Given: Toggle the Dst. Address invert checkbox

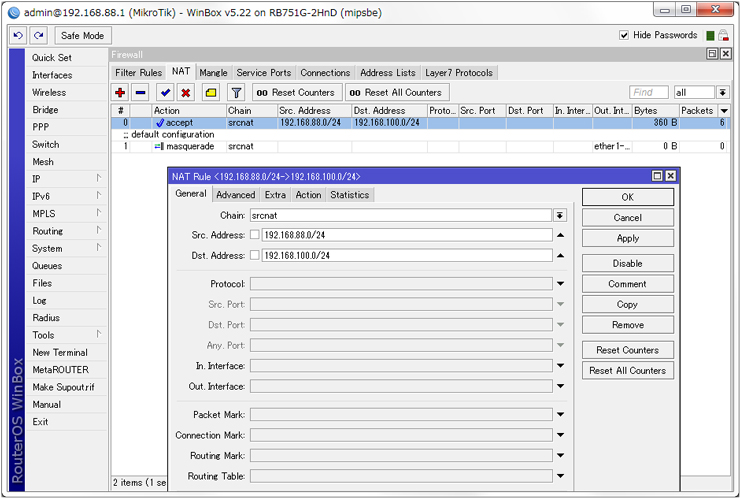Looking at the screenshot, I should pos(255,255).
